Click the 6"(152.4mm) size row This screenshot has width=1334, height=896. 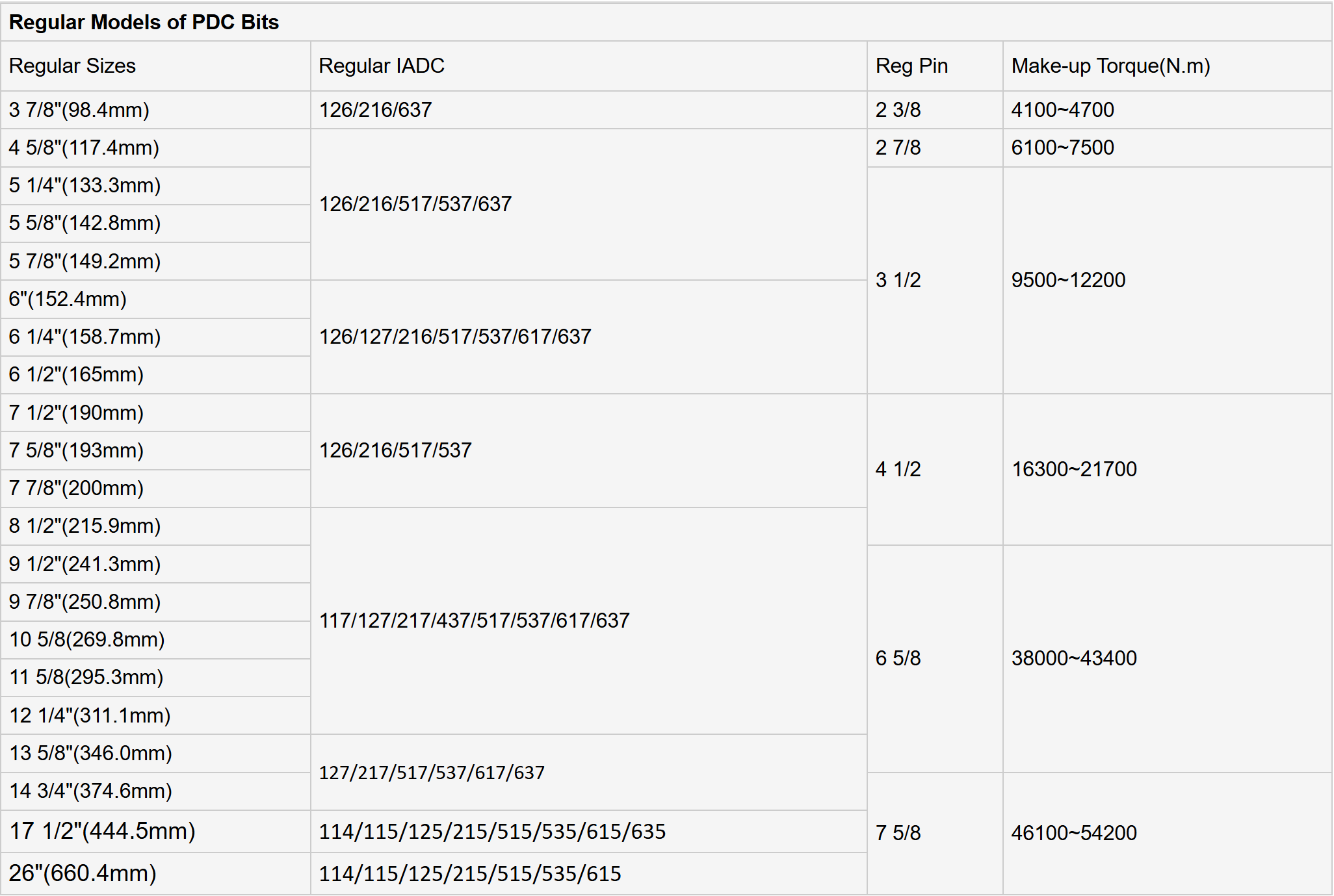pyautogui.click(x=68, y=299)
